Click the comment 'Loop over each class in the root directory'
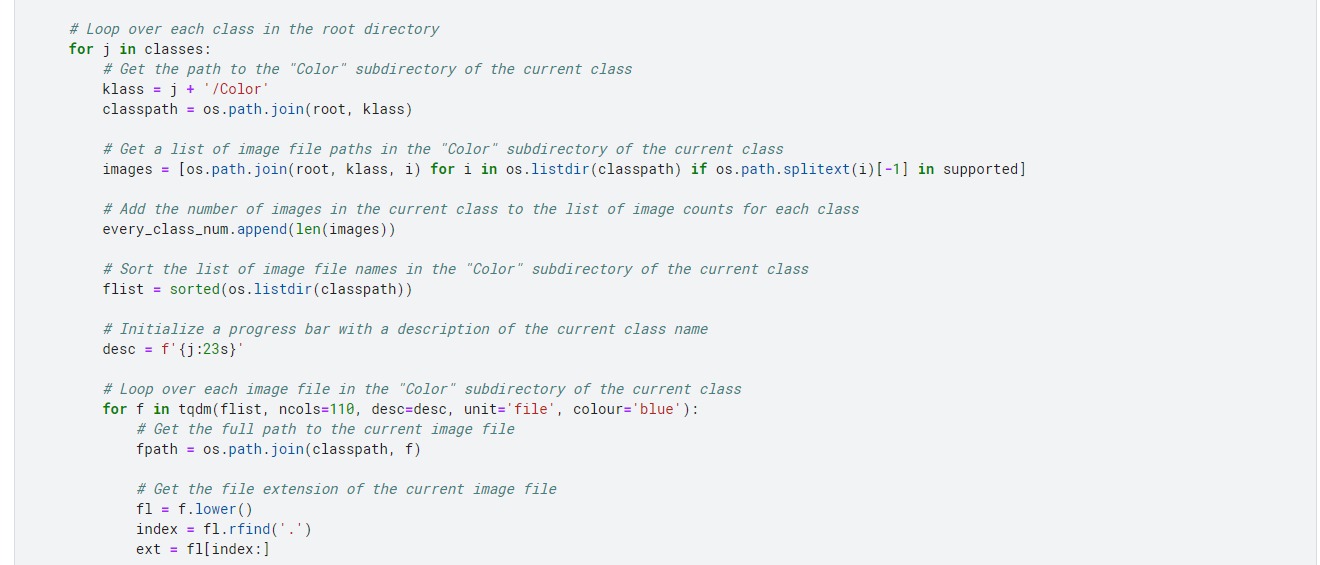1320x565 pixels. click(x=254, y=29)
